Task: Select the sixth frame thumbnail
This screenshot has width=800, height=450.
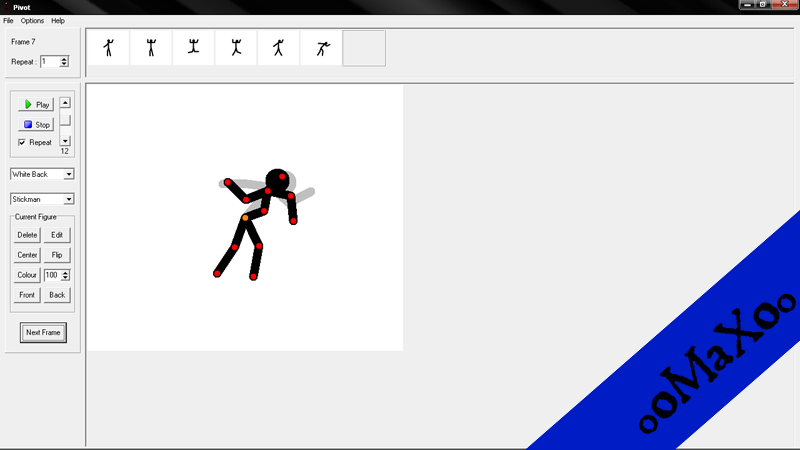Action: pos(321,48)
